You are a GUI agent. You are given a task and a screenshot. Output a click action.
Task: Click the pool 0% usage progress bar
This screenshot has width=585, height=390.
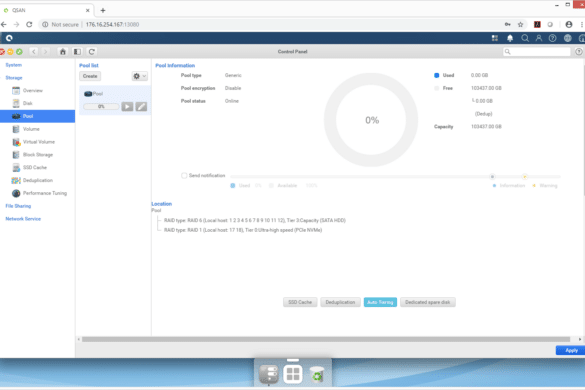[101, 107]
